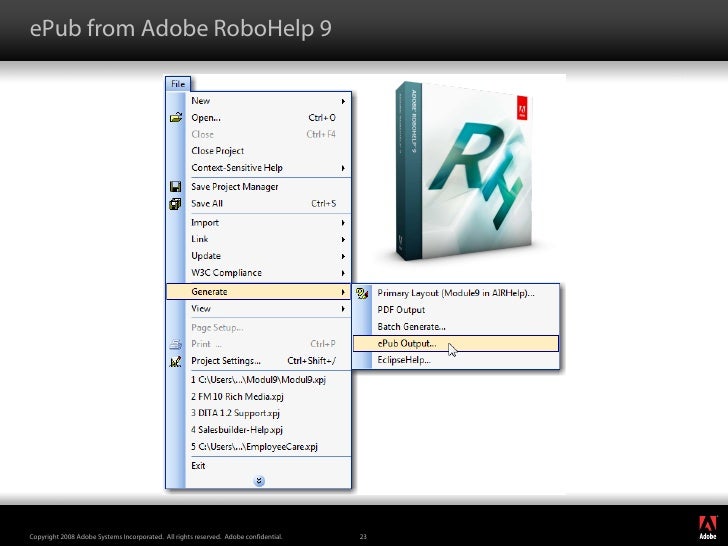Click the Save All disks icon

pyautogui.click(x=176, y=204)
